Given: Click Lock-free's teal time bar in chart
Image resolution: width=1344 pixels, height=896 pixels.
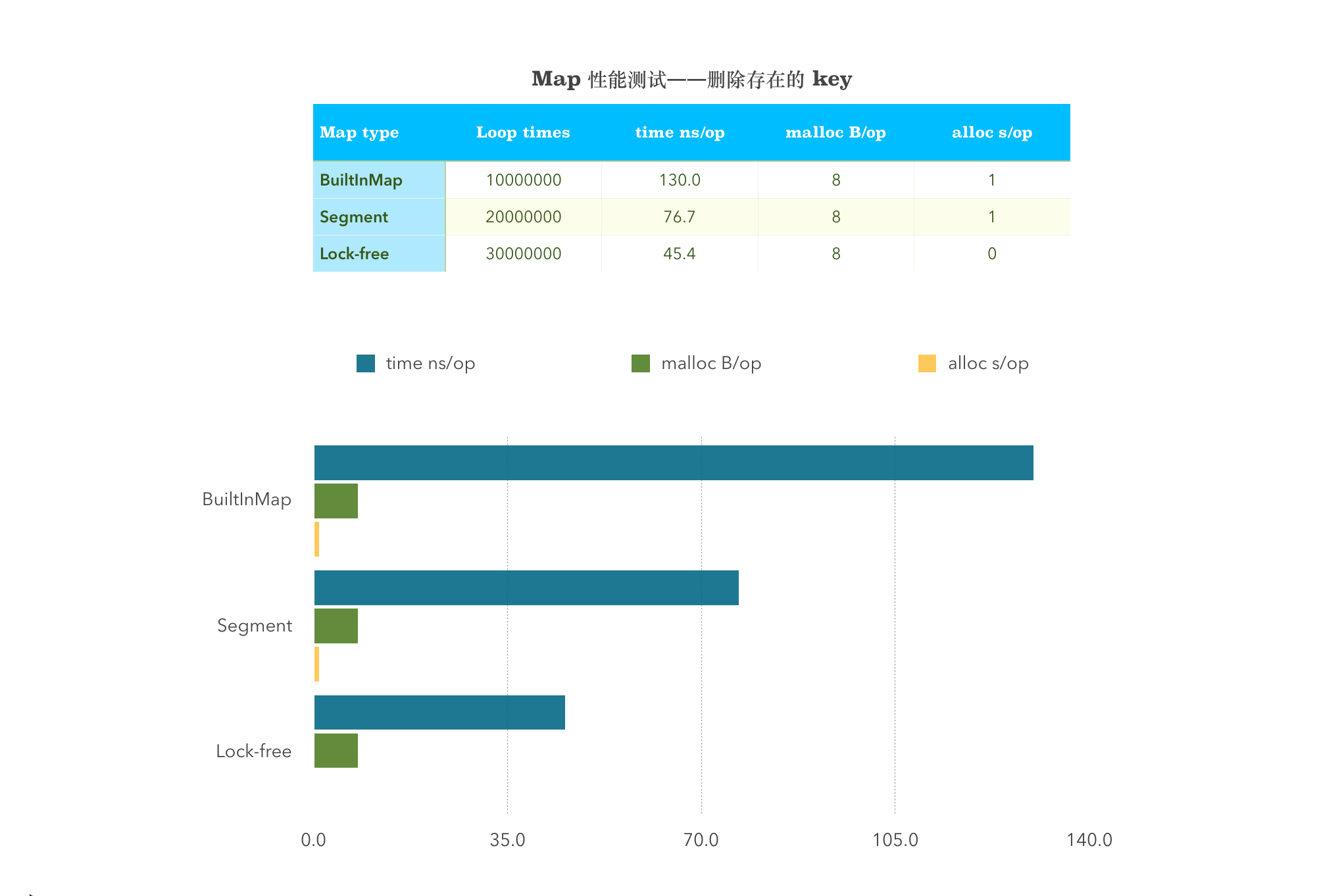Looking at the screenshot, I should 439,712.
